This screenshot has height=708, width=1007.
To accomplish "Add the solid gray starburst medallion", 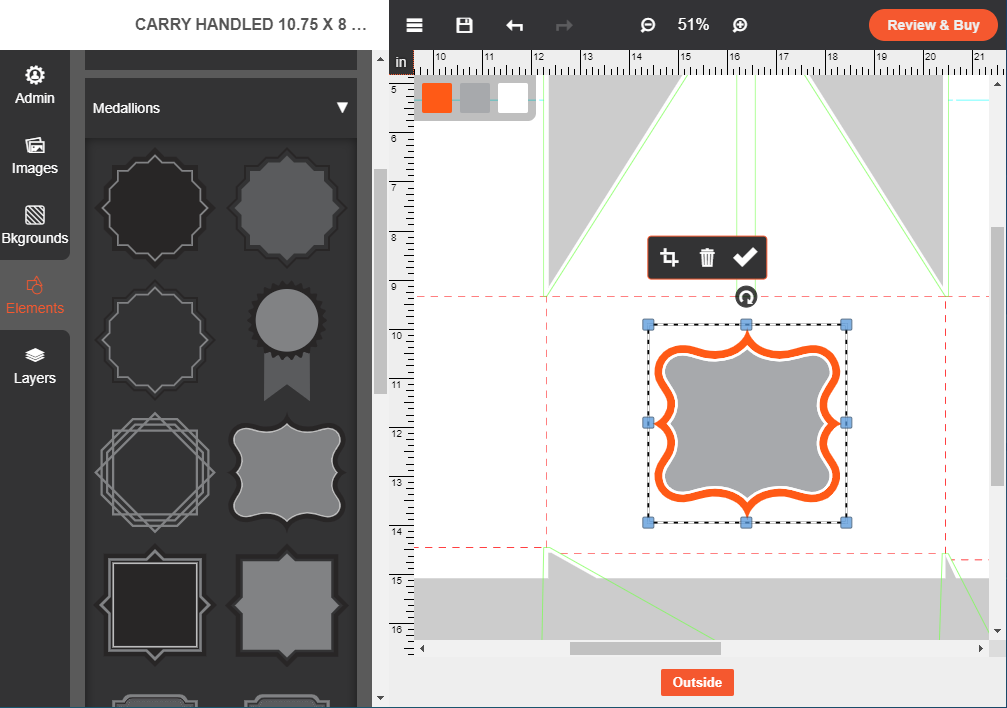I will point(287,208).
